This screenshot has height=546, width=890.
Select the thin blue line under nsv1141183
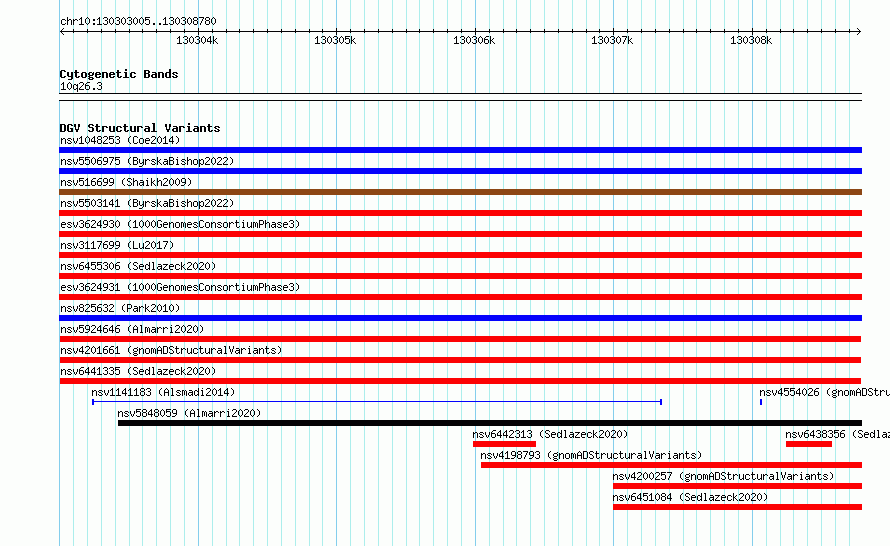[x=377, y=402]
